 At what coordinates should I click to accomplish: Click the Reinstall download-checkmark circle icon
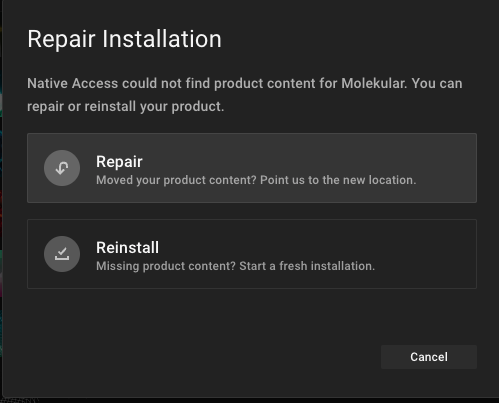click(x=62, y=254)
